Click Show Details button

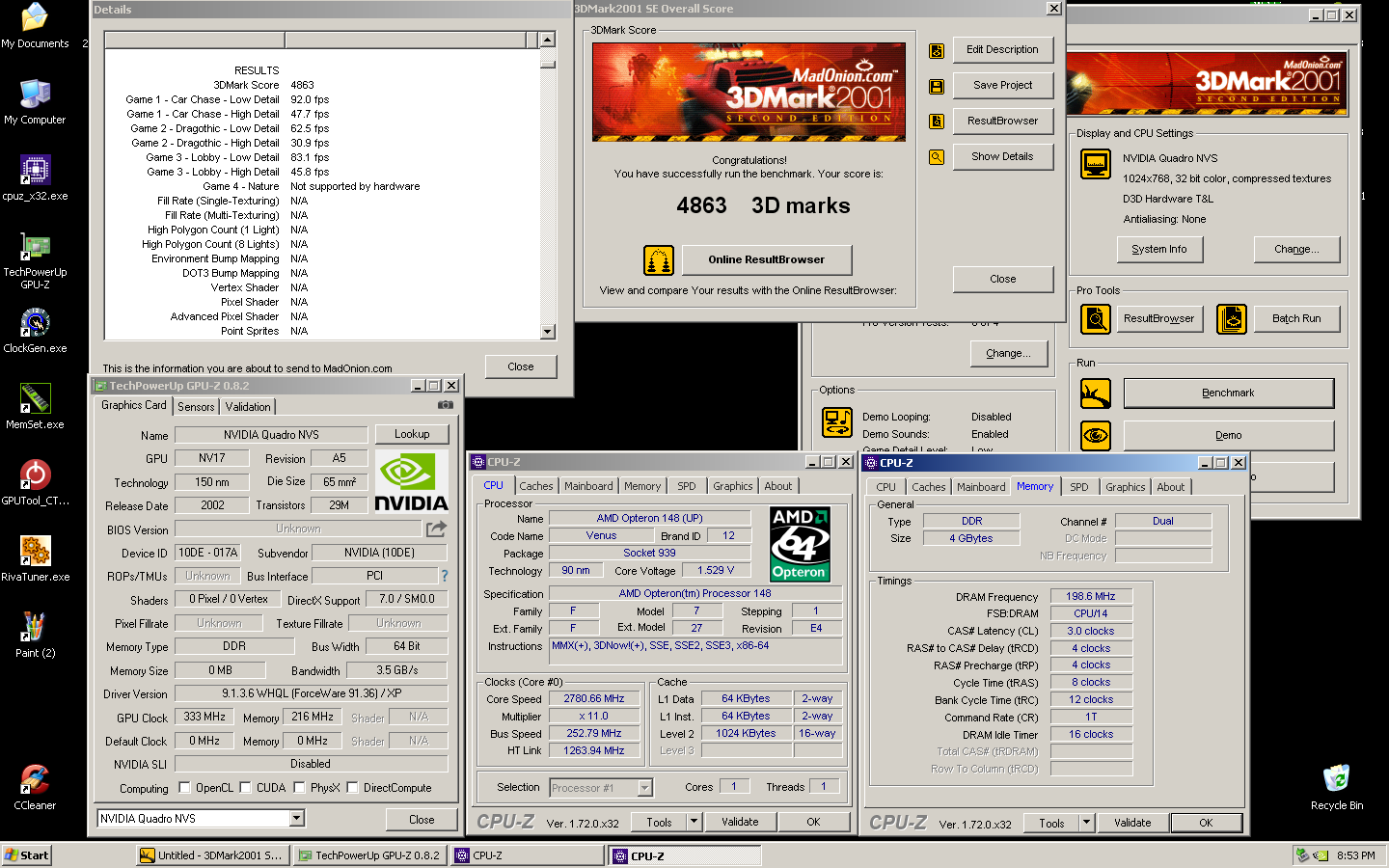point(1003,156)
